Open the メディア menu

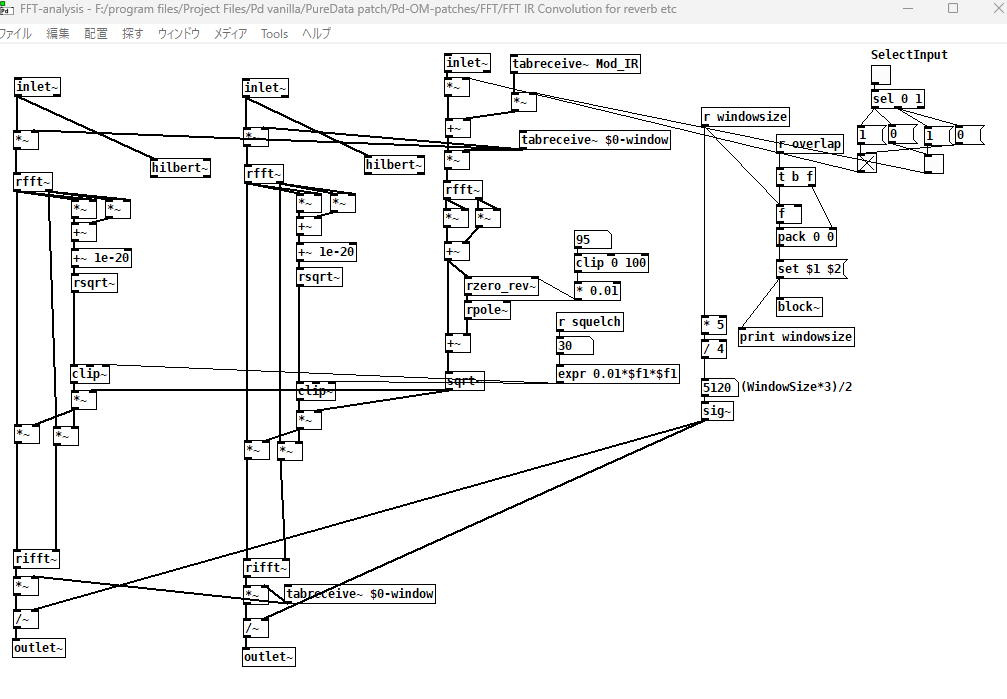[231, 33]
